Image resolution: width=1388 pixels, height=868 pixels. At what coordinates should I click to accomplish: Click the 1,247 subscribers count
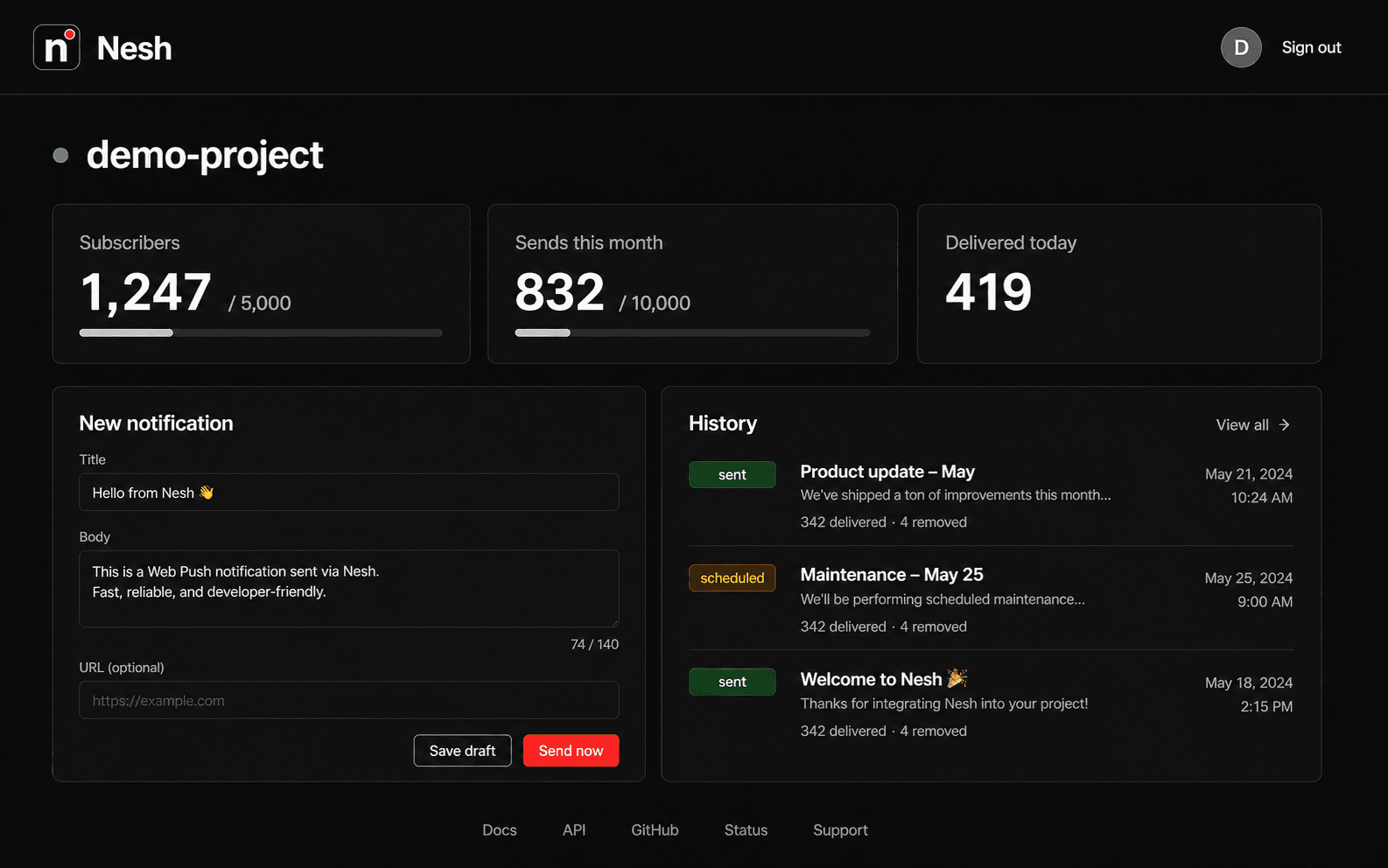(x=145, y=292)
